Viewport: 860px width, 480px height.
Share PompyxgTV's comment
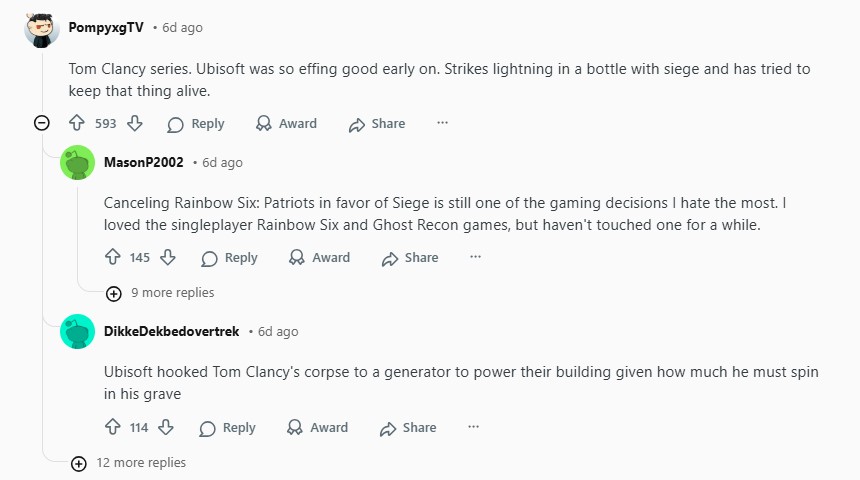377,124
